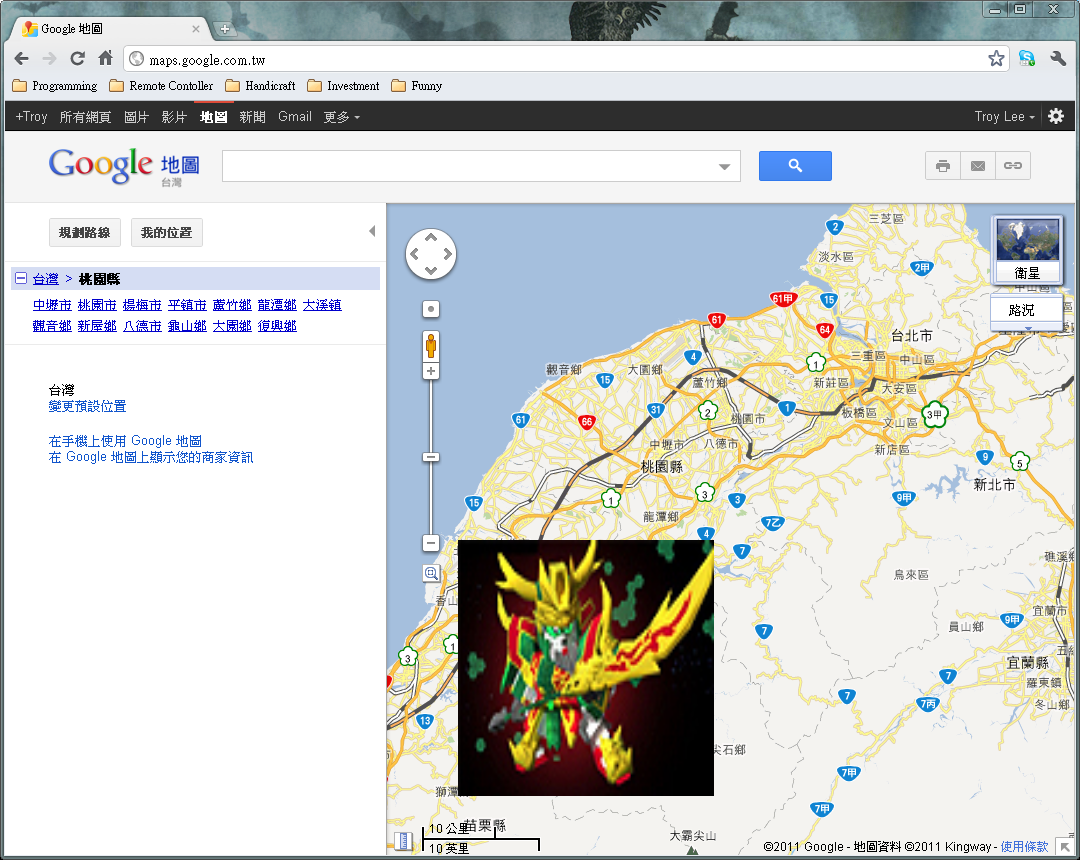The width and height of the screenshot is (1080, 860).
Task: Click 變更預設位置 link
Action: click(87, 406)
